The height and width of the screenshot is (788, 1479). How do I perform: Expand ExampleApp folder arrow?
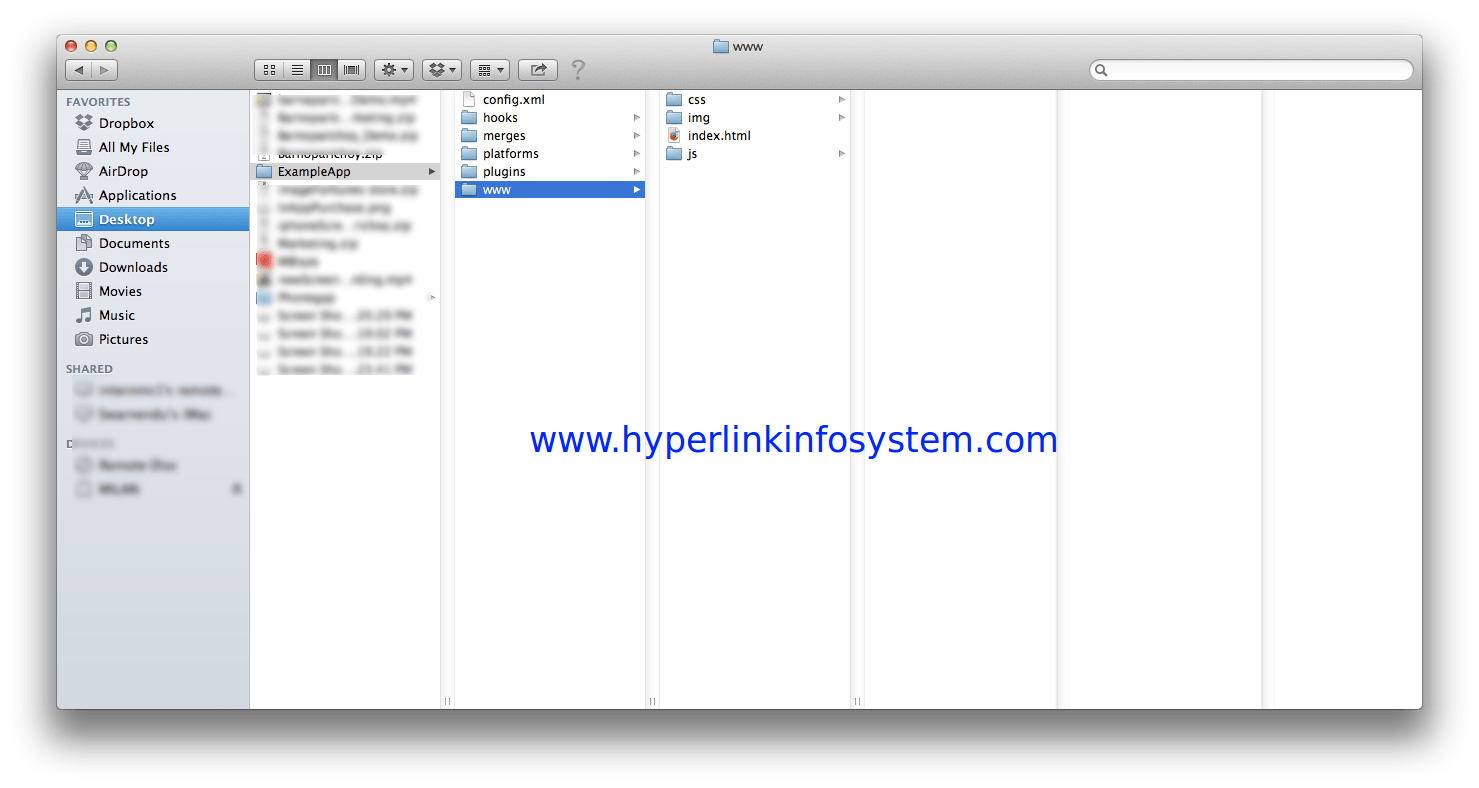[x=432, y=172]
